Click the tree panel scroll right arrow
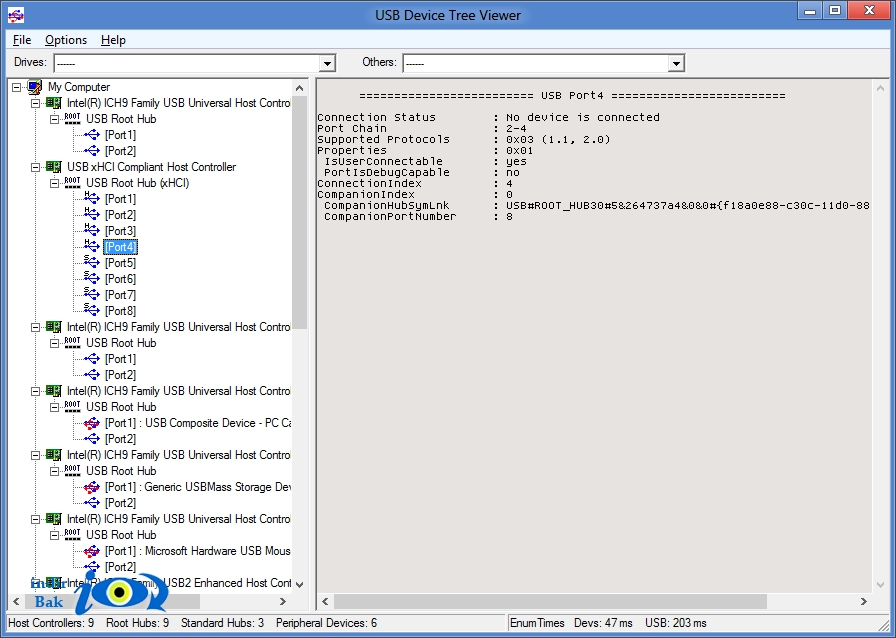This screenshot has height=638, width=896. [282, 601]
